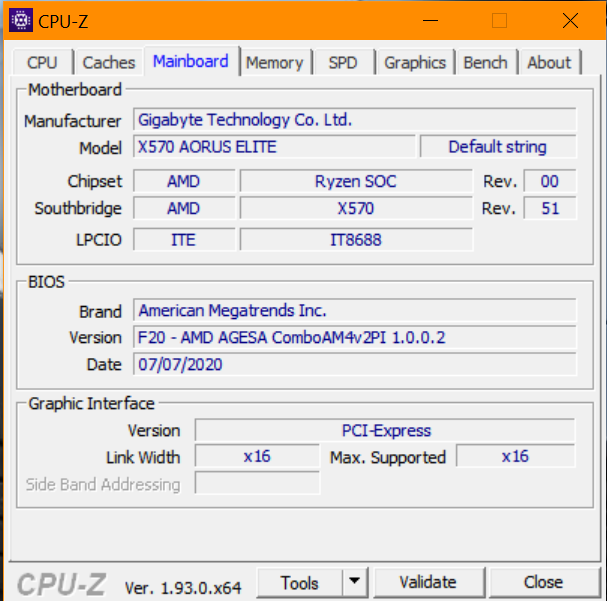Screen dimensions: 607x601
Task: Click the southbridge Rev. 51 value
Action: click(x=550, y=208)
